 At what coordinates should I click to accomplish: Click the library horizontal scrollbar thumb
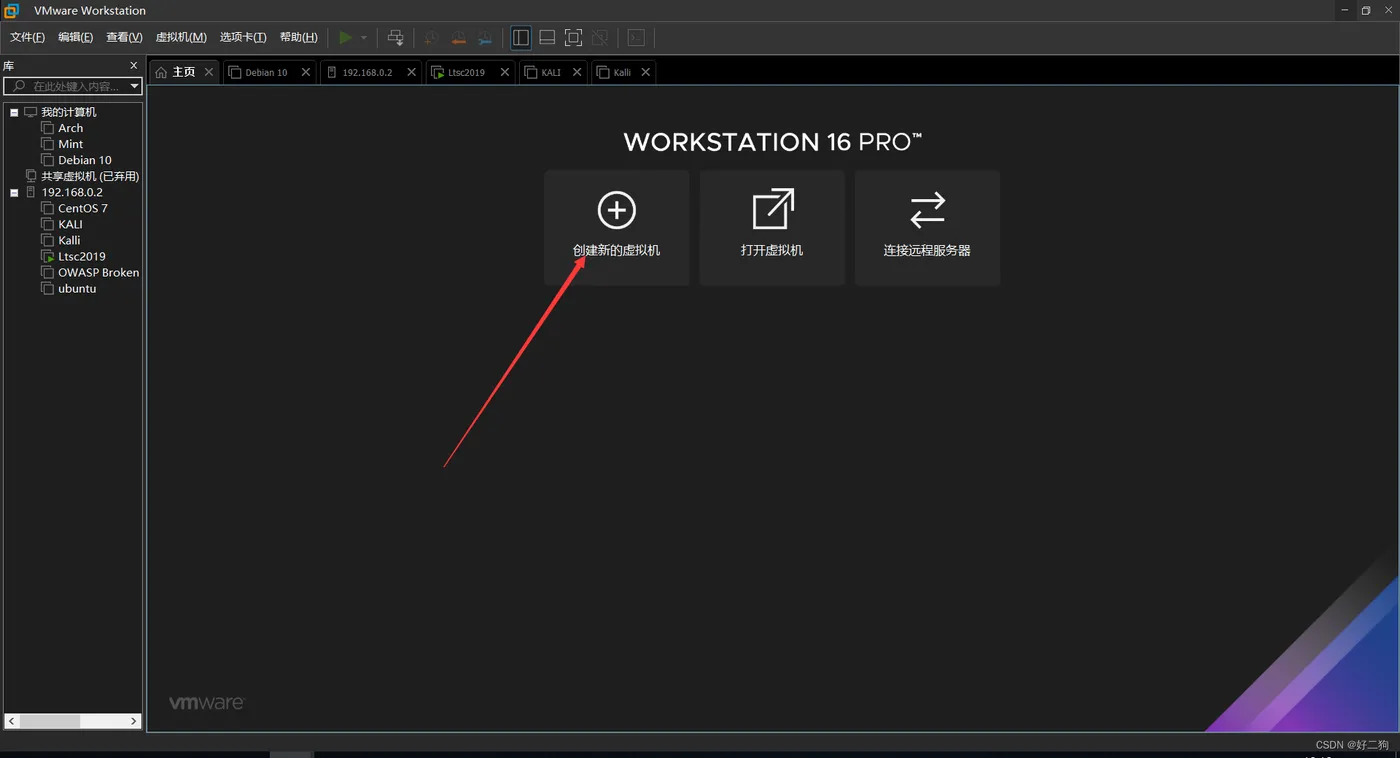[49, 720]
